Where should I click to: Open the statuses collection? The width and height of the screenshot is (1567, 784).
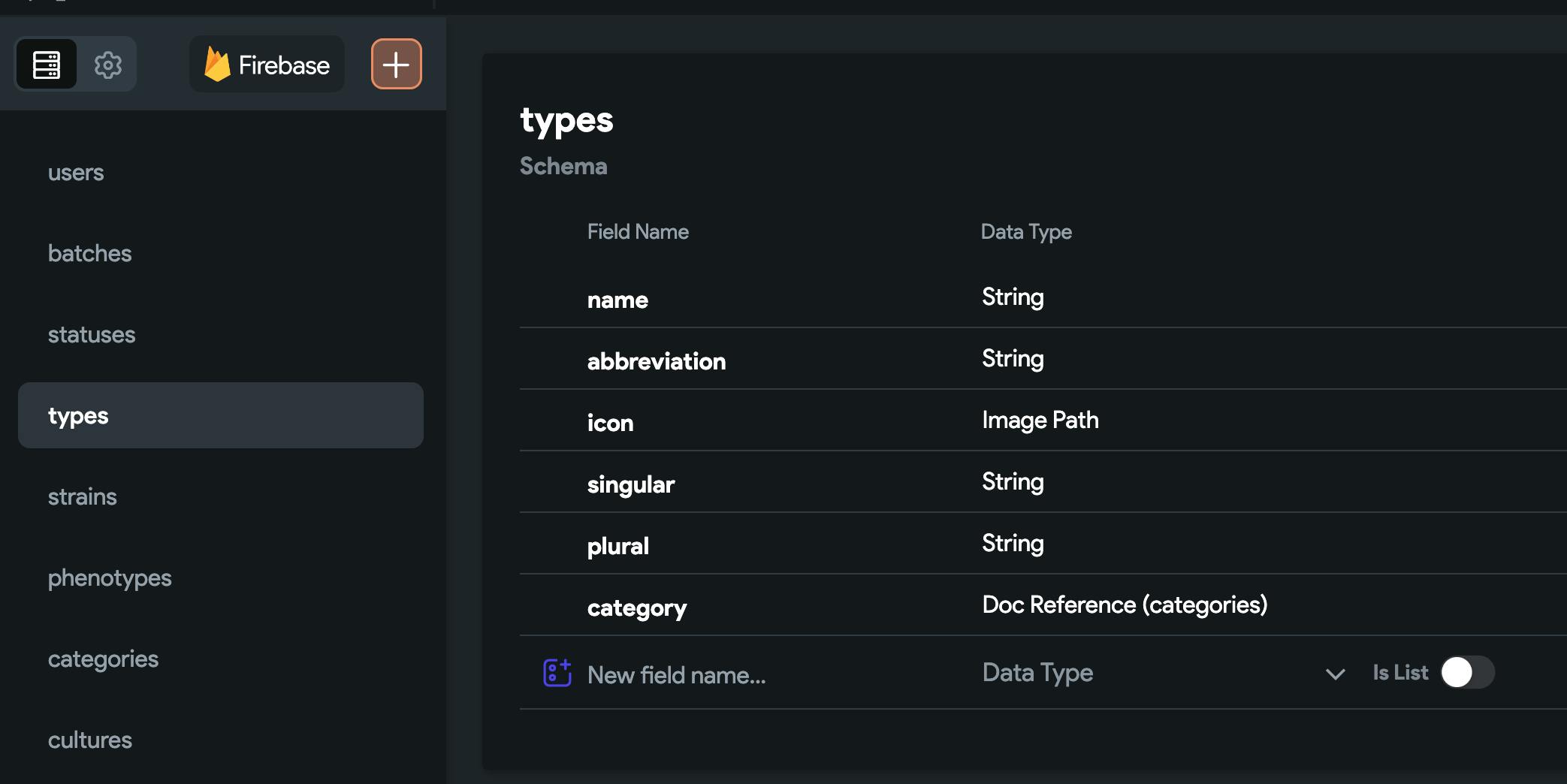pyautogui.click(x=92, y=335)
